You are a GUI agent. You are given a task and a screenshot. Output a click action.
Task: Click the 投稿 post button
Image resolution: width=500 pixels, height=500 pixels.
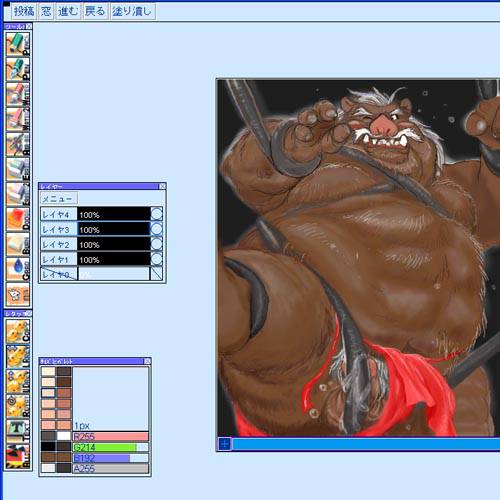pyautogui.click(x=24, y=12)
